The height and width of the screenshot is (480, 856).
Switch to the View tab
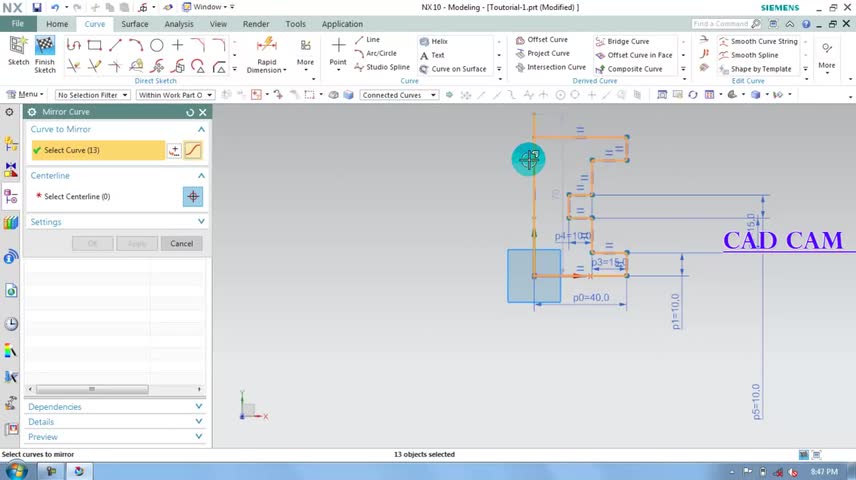[218, 24]
